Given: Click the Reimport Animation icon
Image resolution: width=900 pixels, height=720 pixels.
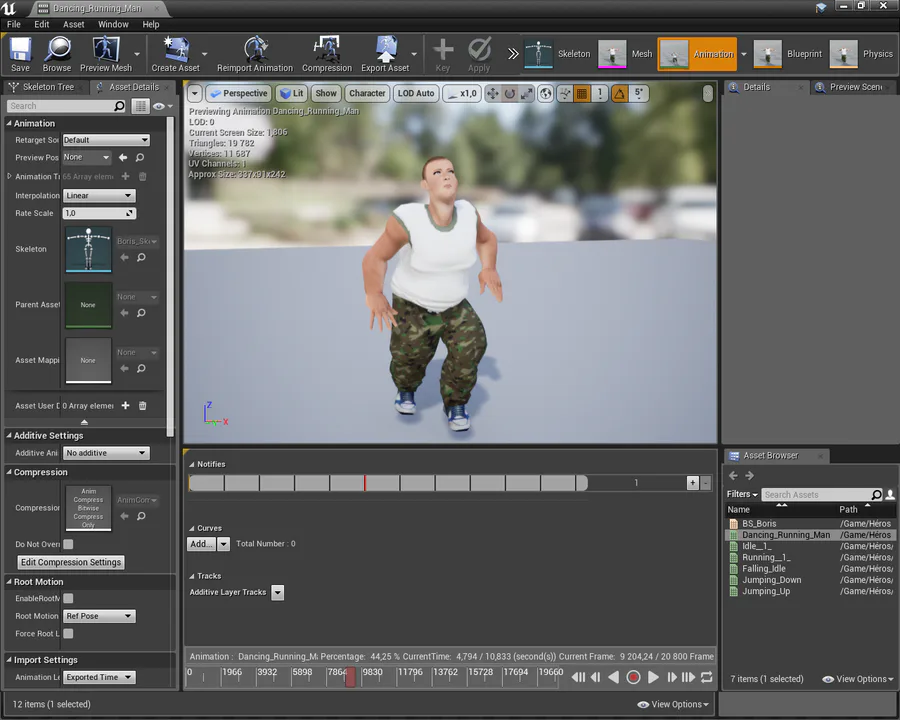Looking at the screenshot, I should 255,54.
